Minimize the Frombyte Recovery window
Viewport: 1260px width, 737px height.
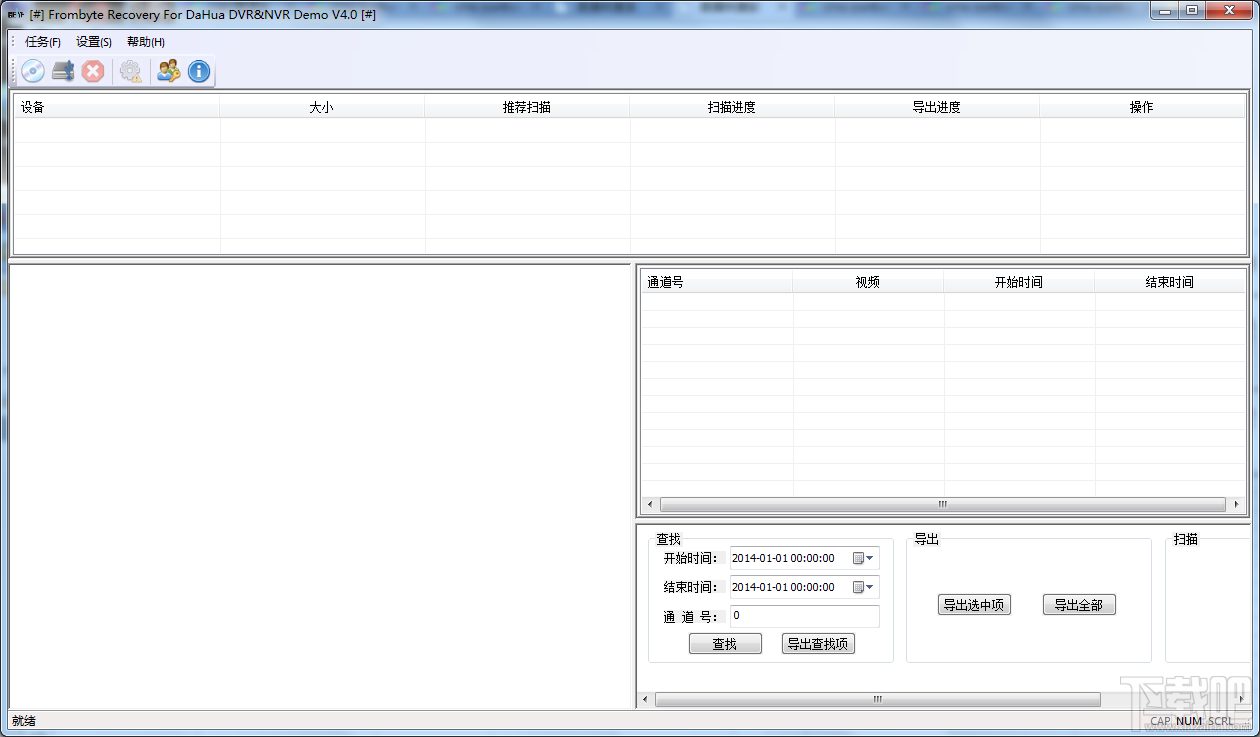(x=1164, y=10)
